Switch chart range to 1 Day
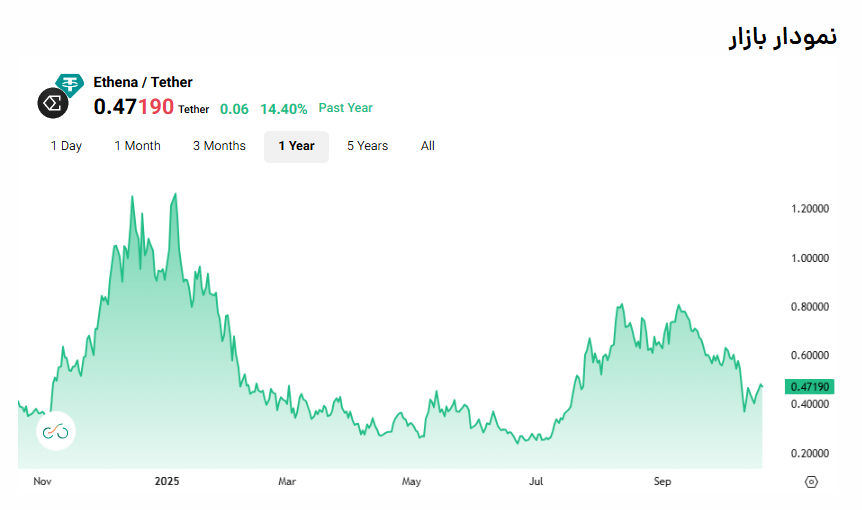This screenshot has width=862, height=510. click(x=66, y=146)
